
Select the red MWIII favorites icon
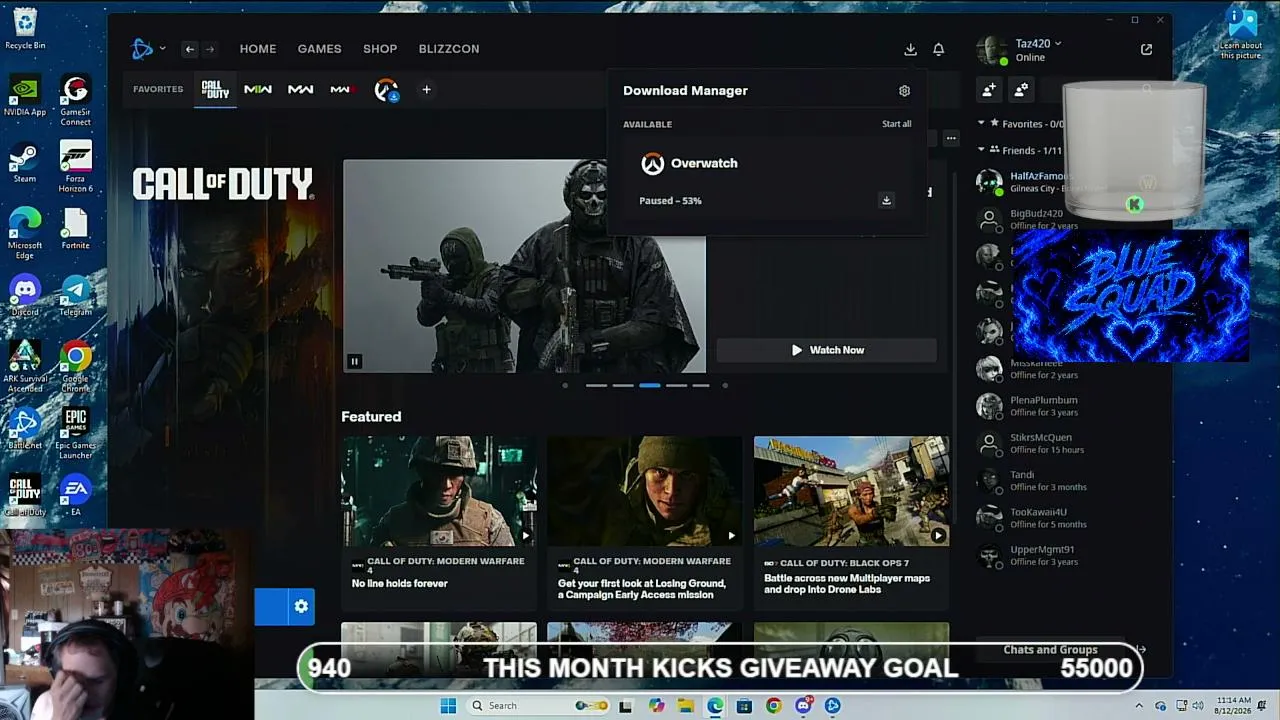[341, 90]
